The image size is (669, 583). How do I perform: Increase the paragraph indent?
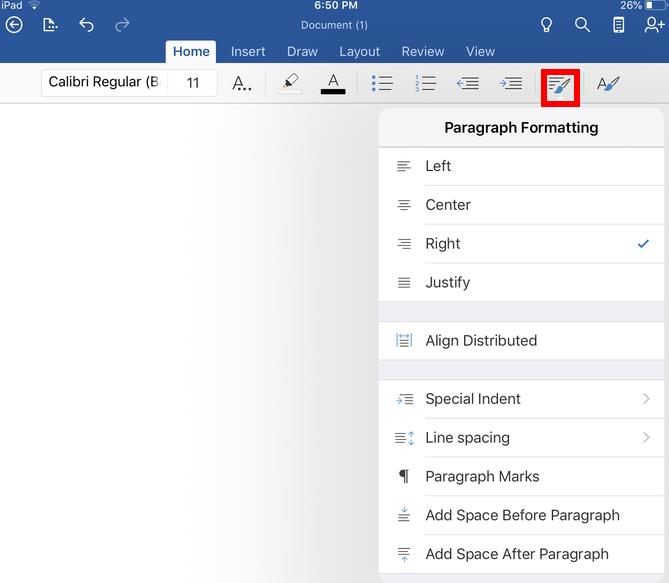511,83
